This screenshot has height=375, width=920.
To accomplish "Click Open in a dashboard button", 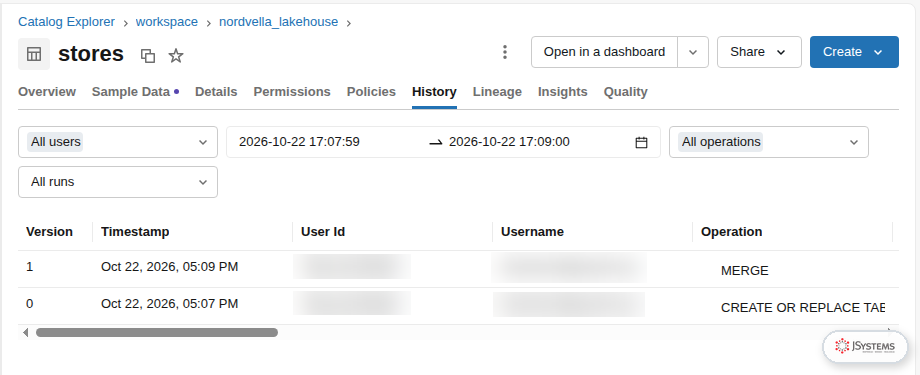I will click(x=604, y=52).
